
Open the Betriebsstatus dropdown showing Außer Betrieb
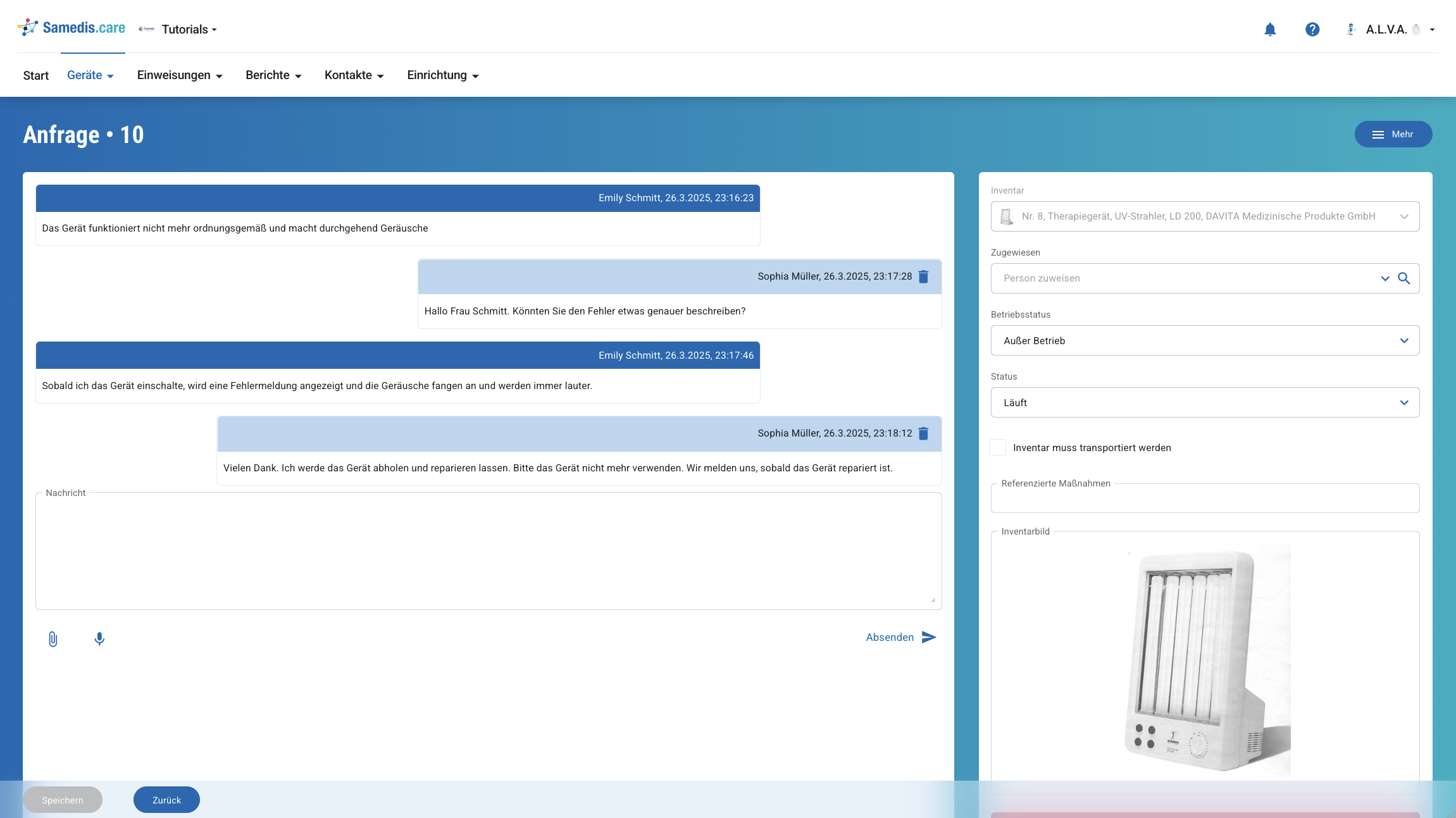[1205, 340]
